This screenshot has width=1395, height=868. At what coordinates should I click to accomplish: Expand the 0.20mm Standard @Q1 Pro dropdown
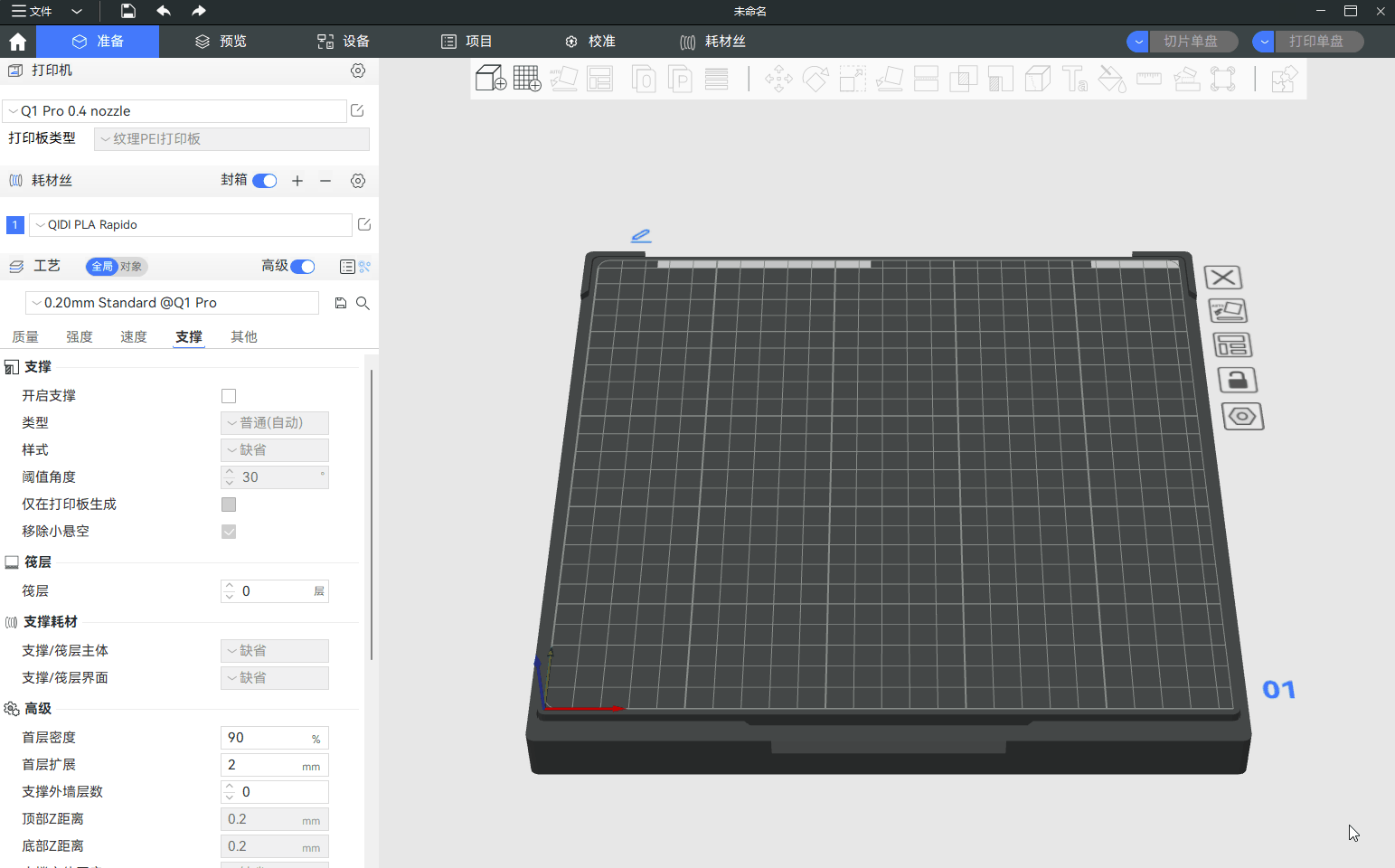click(172, 303)
